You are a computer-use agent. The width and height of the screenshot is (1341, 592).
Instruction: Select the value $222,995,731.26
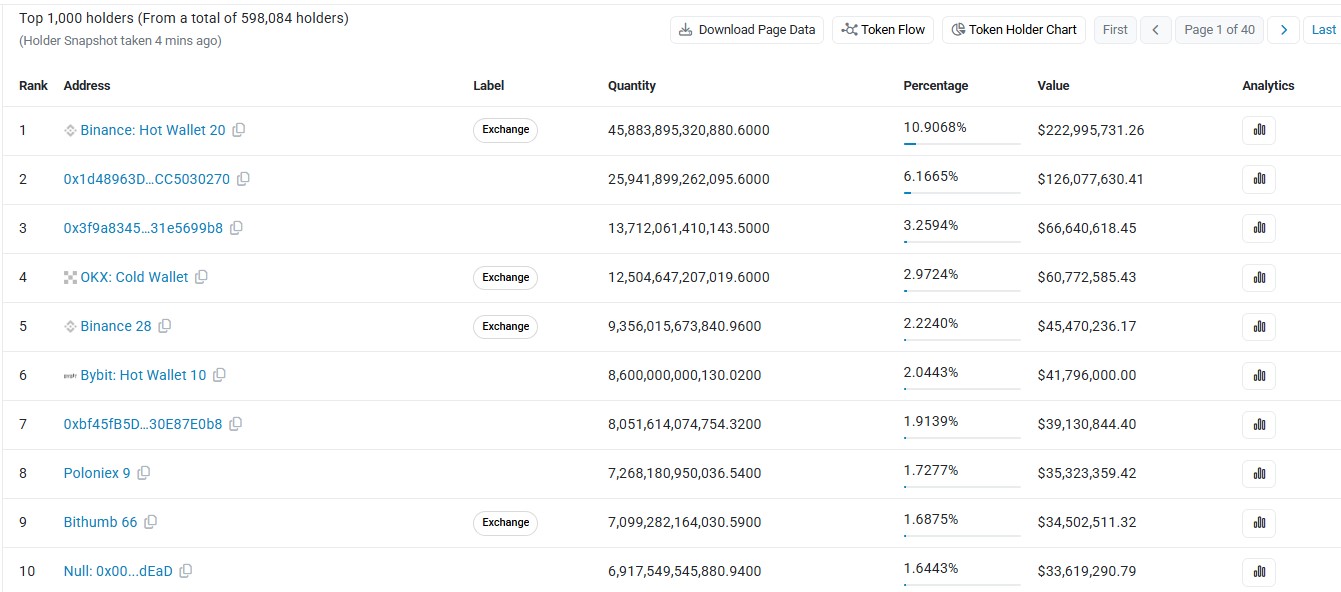[x=1091, y=130]
